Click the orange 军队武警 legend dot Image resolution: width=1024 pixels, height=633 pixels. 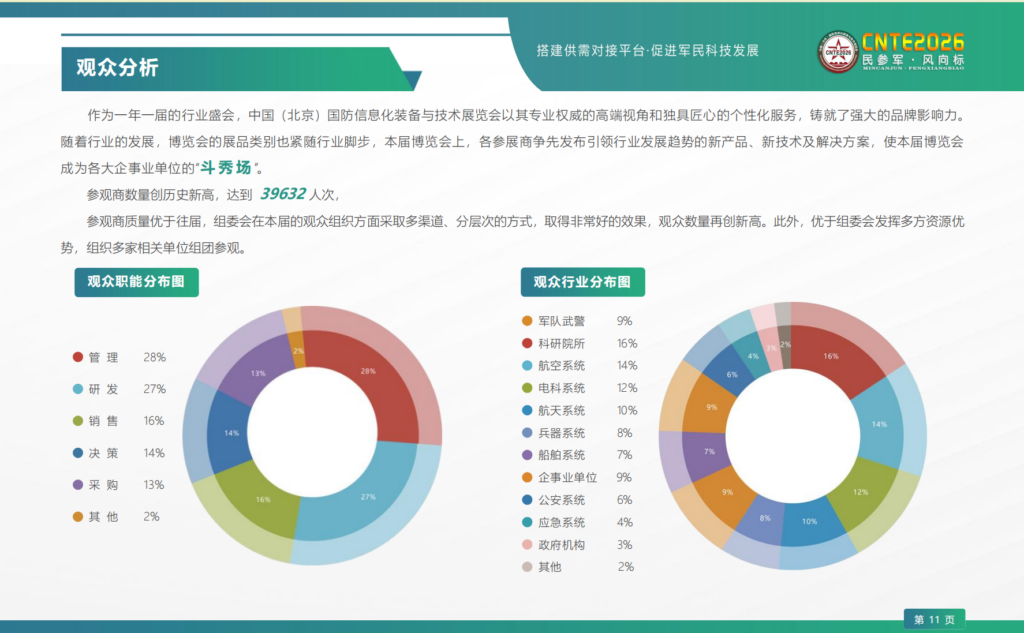527,321
